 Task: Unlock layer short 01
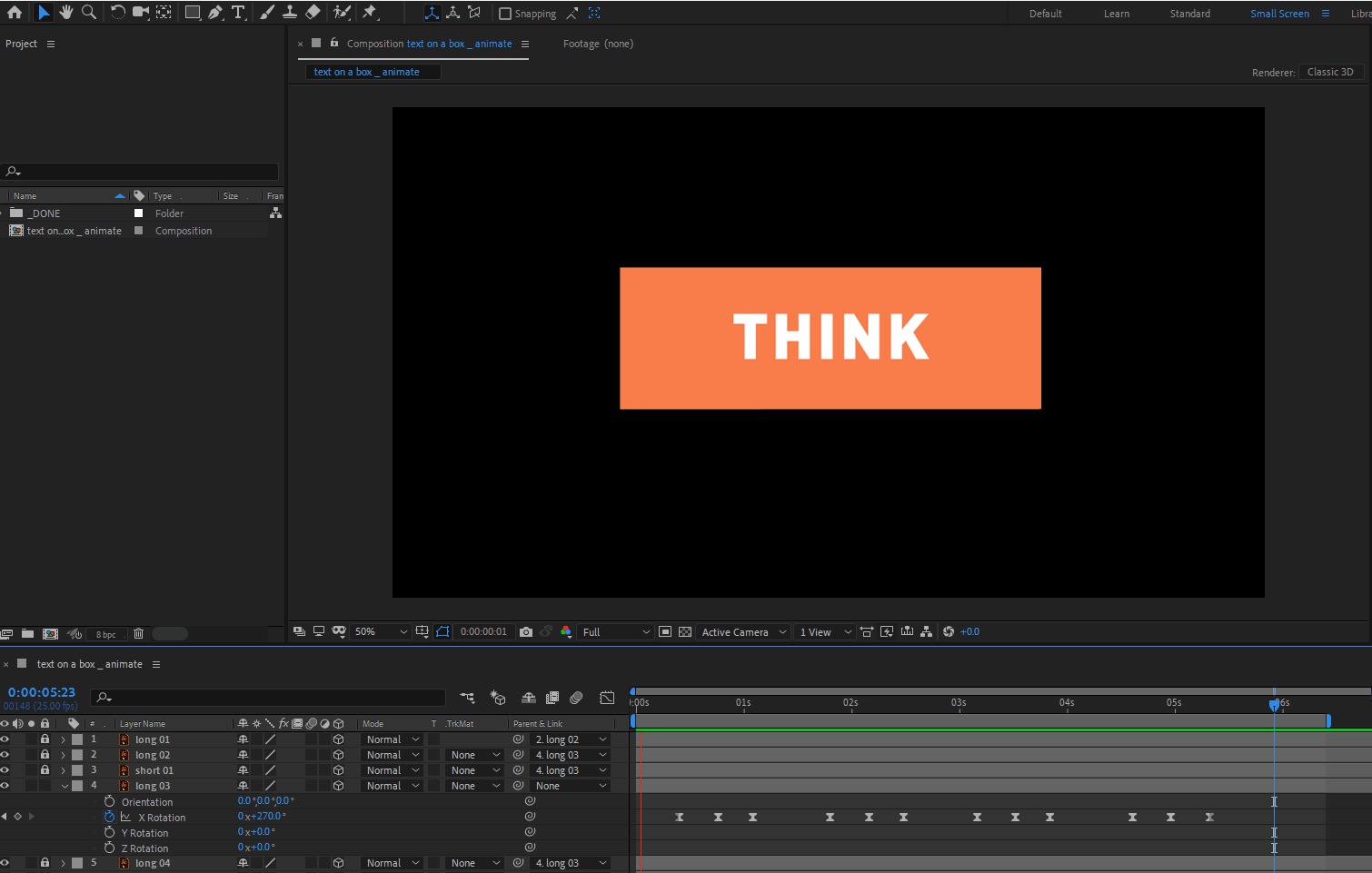45,770
